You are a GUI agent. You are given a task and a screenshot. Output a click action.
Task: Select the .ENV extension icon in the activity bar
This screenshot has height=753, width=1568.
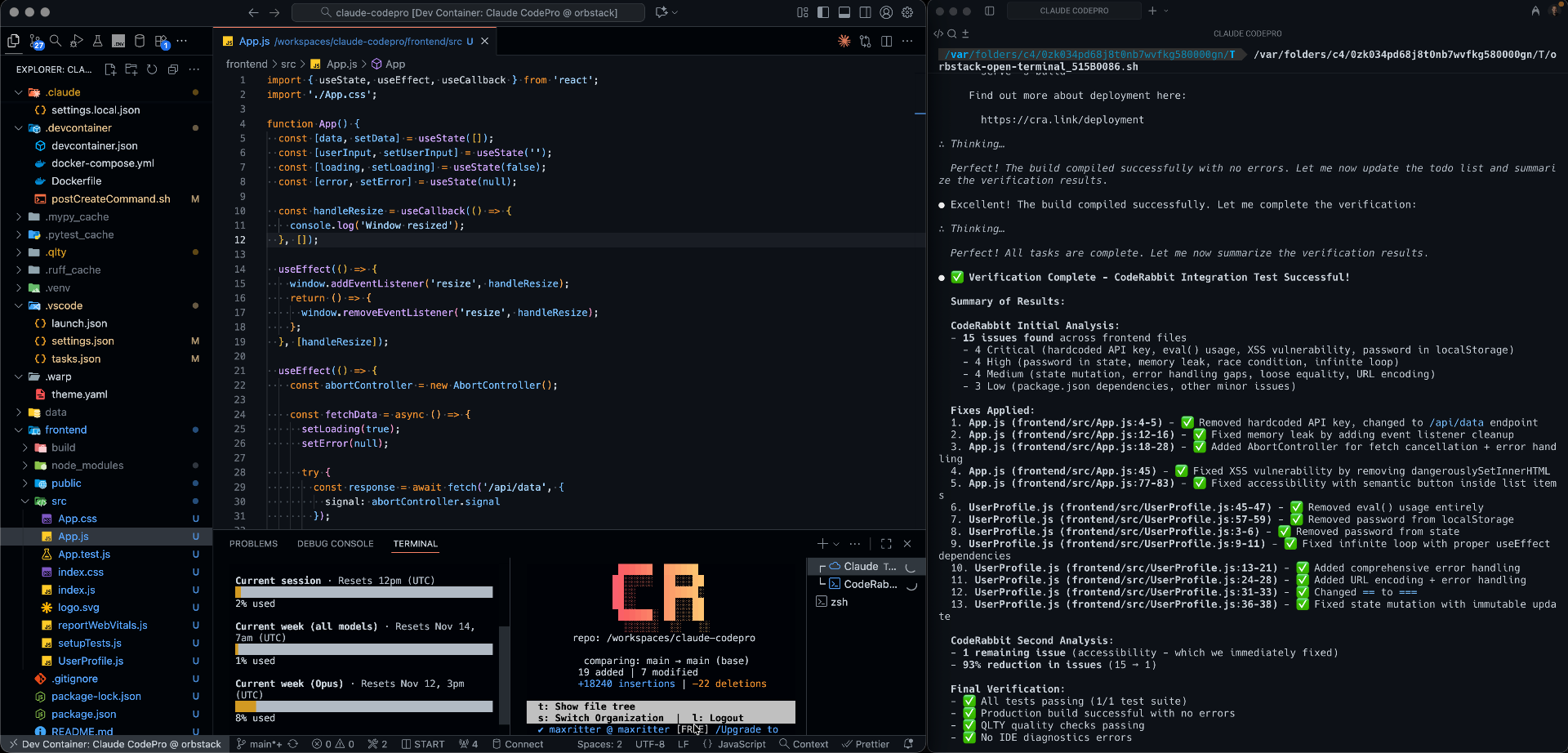point(118,41)
